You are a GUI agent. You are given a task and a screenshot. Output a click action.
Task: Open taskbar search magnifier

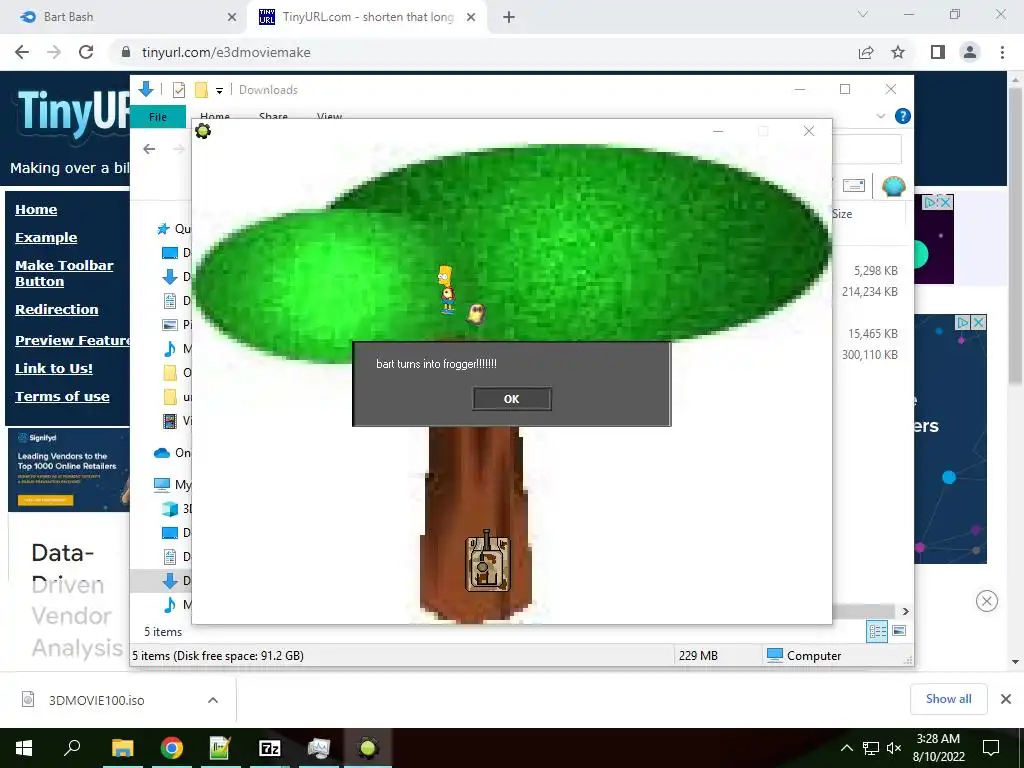(x=72, y=748)
